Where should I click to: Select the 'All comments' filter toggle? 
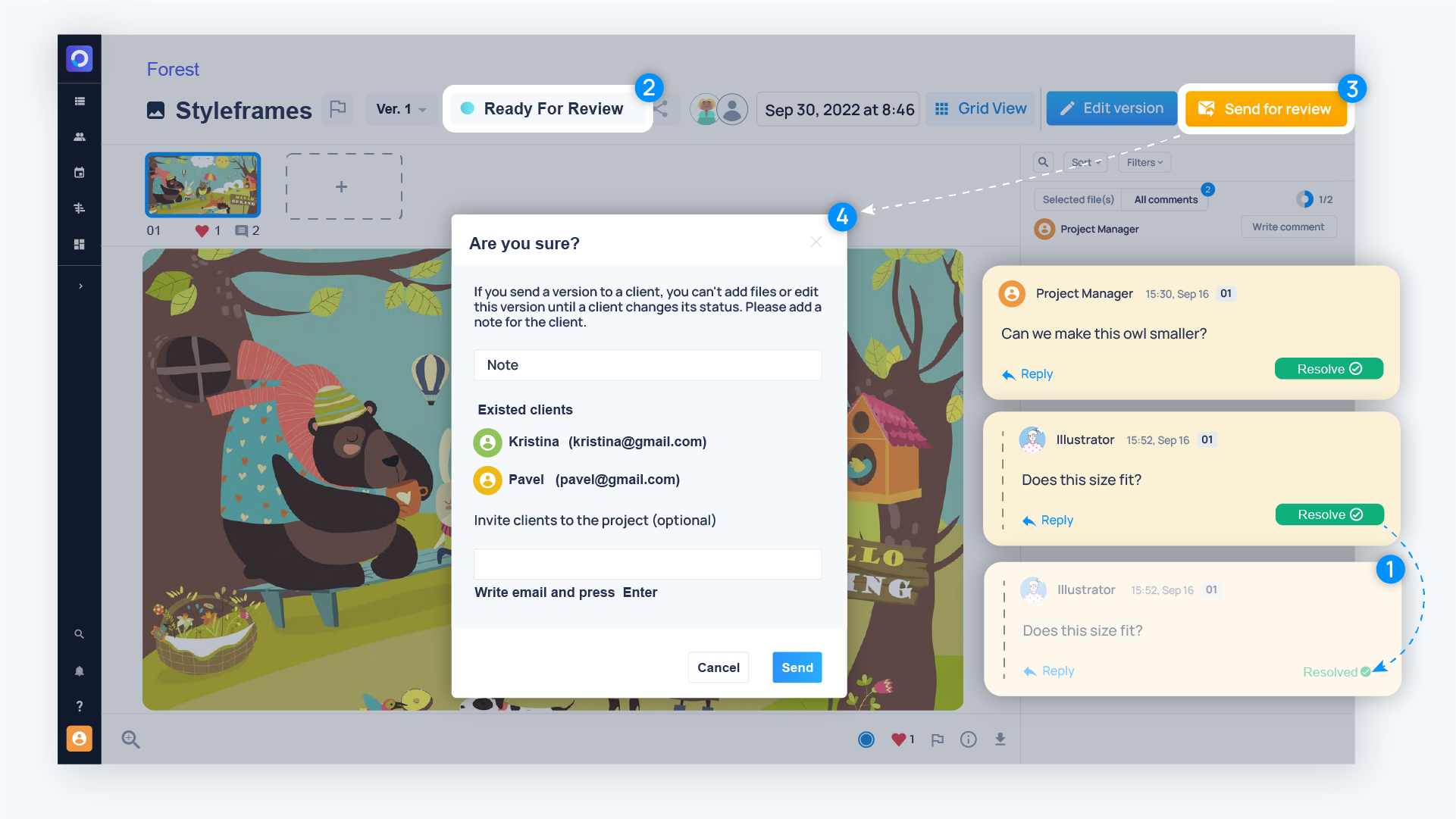pos(1165,199)
